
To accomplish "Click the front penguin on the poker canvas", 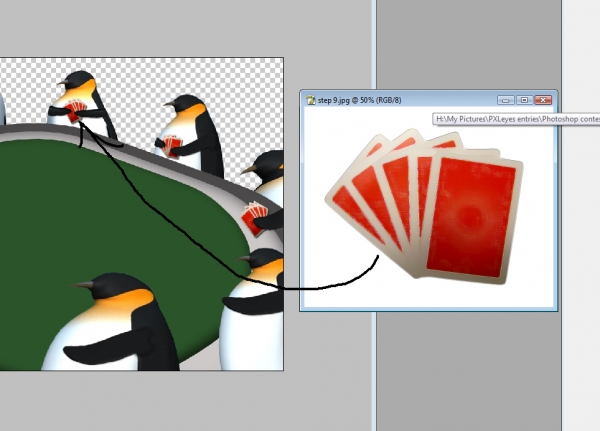I will (x=110, y=322).
